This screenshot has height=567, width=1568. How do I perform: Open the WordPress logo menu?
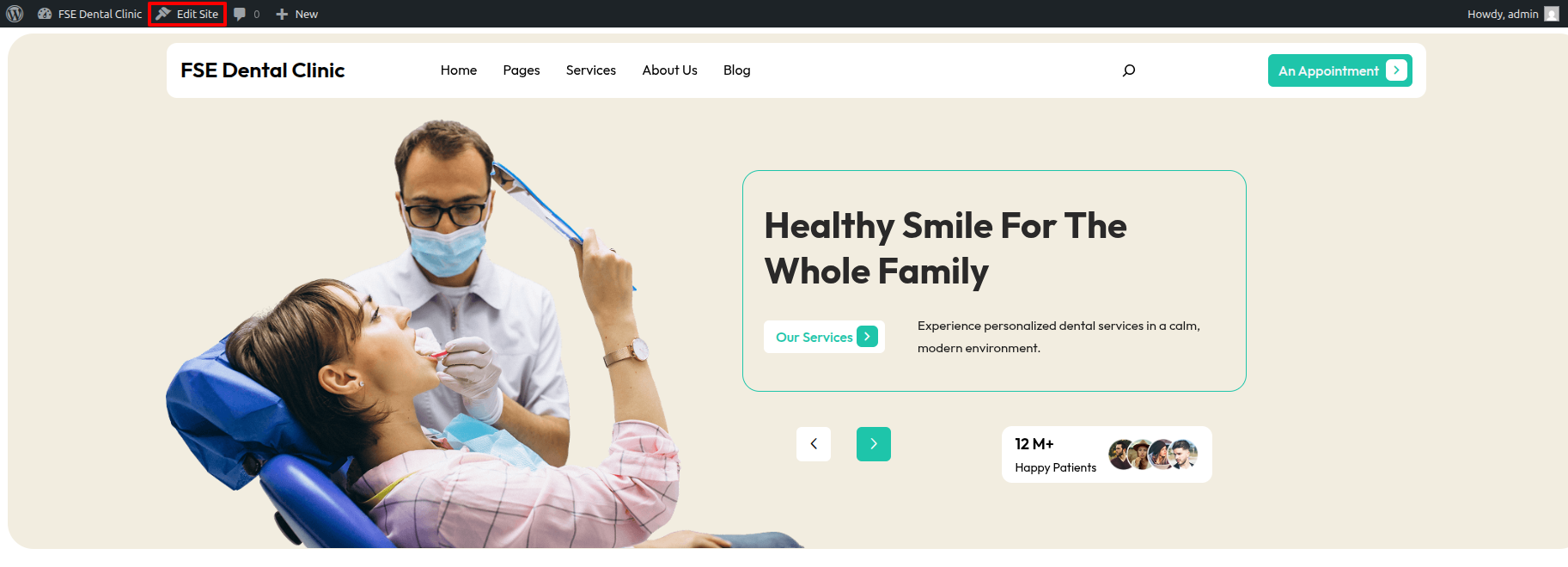pyautogui.click(x=15, y=14)
